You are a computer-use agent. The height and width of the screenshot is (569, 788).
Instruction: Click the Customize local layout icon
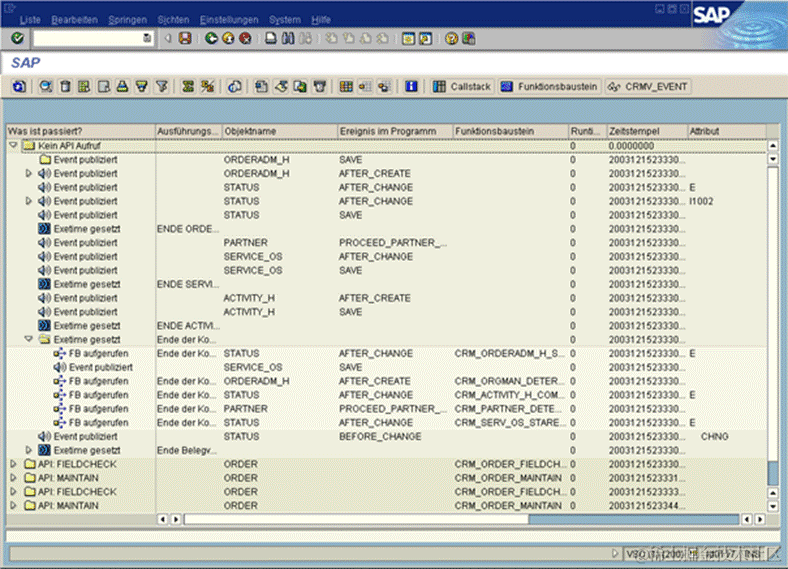[468, 38]
